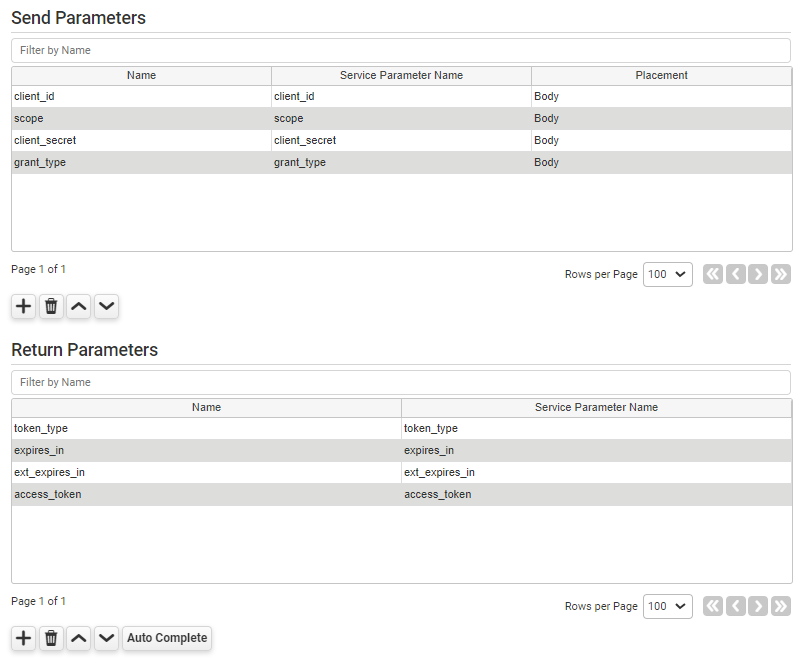Click Auto Complete button

tap(167, 638)
